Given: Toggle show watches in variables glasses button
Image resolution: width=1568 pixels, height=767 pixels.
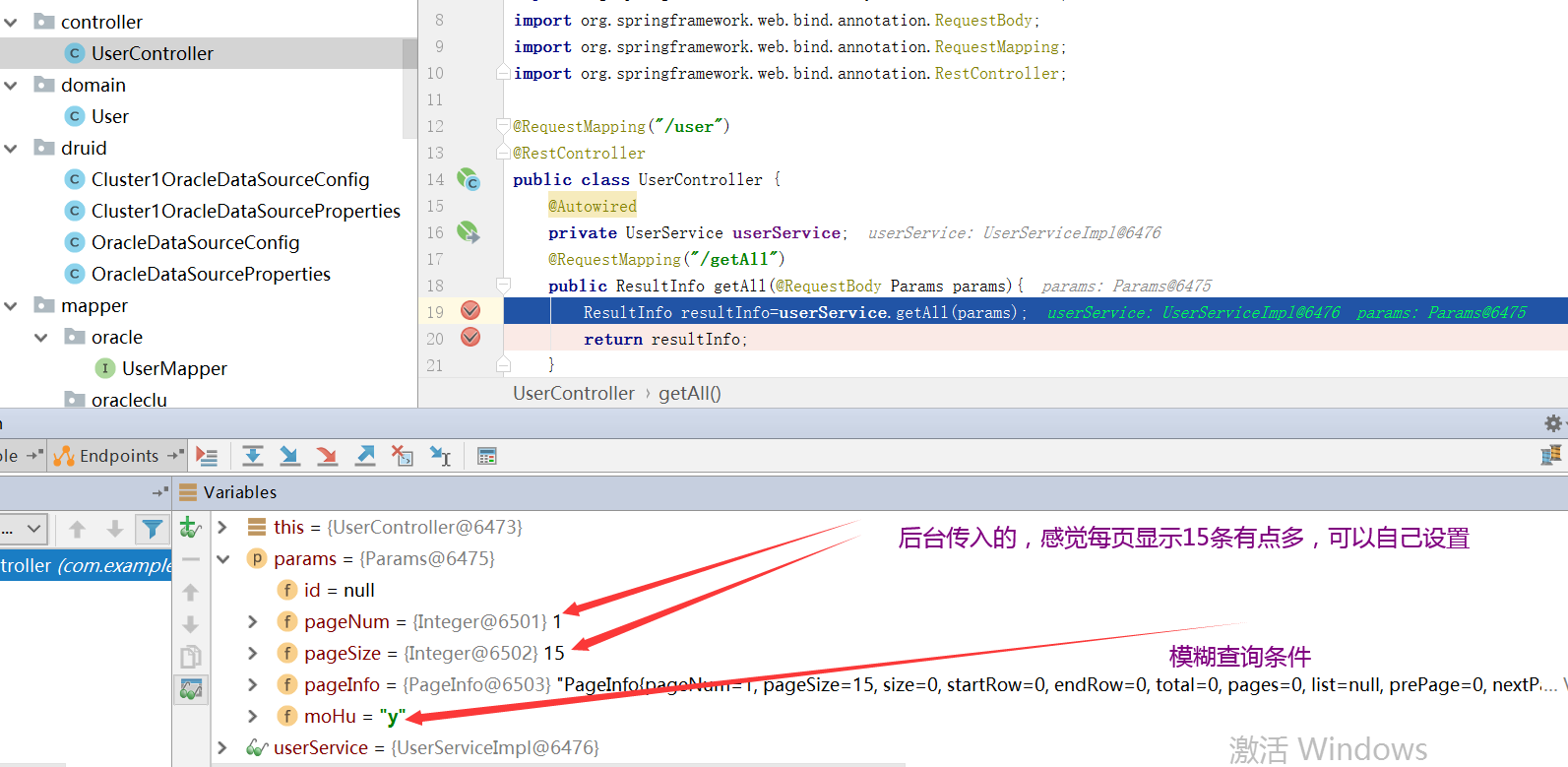Looking at the screenshot, I should [x=191, y=689].
